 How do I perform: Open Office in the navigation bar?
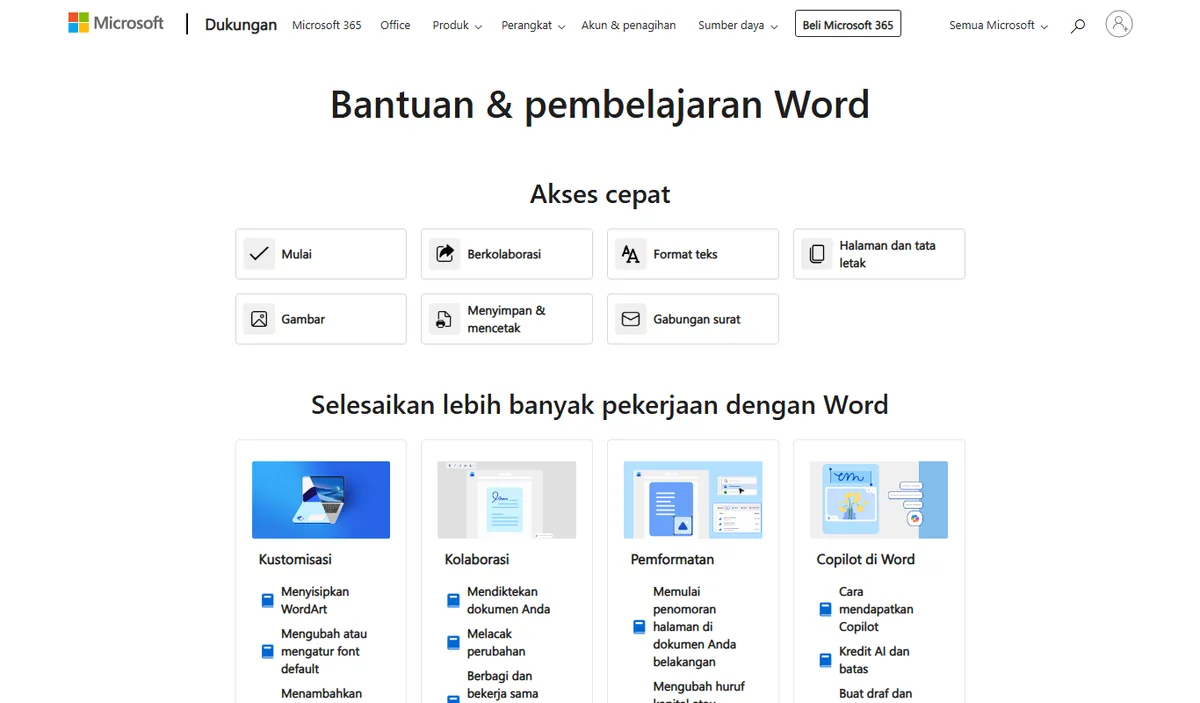(x=395, y=25)
